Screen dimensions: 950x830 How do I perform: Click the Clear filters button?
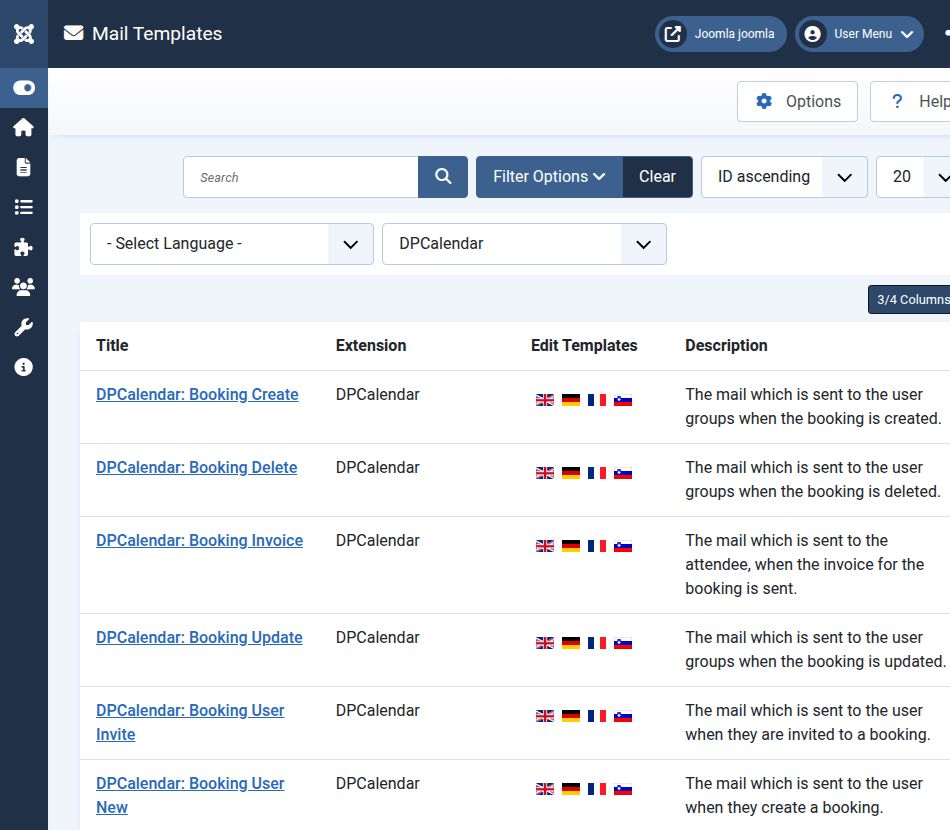(x=657, y=177)
